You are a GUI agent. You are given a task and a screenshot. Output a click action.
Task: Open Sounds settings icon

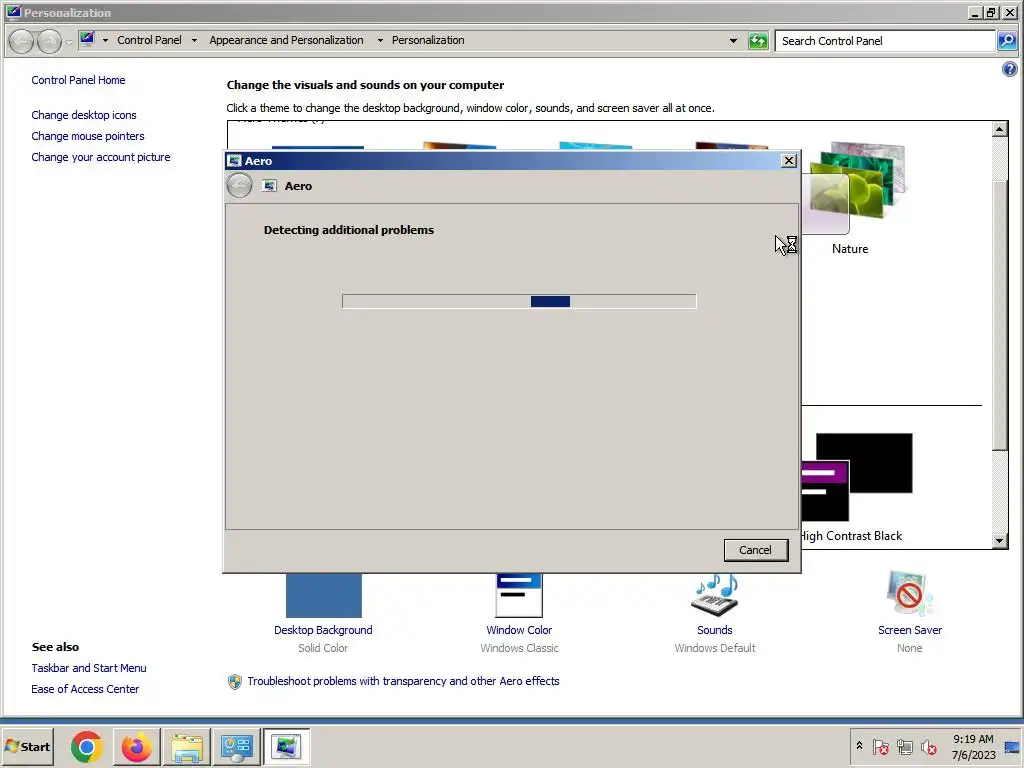714,596
